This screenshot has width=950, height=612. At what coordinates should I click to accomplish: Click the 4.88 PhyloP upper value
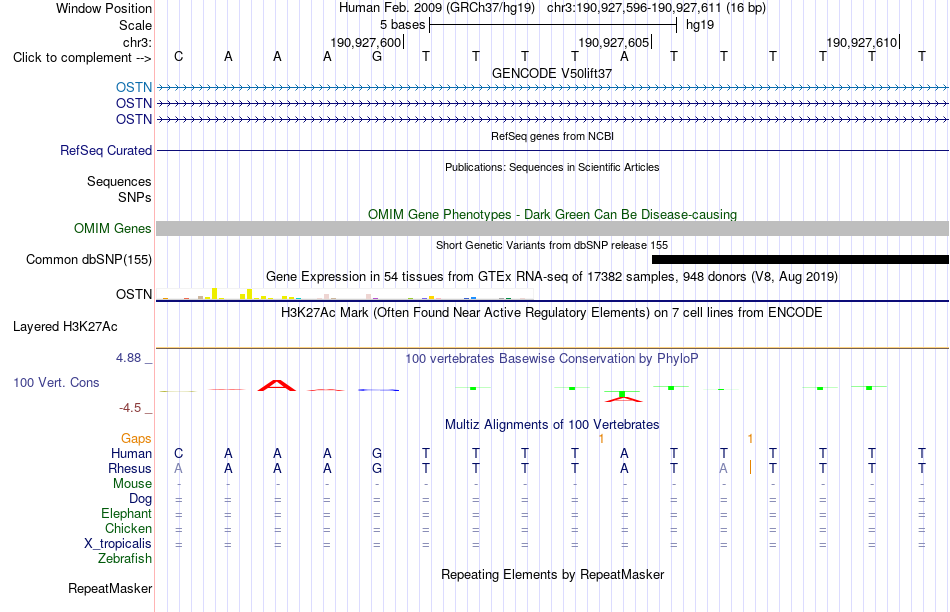pos(128,358)
